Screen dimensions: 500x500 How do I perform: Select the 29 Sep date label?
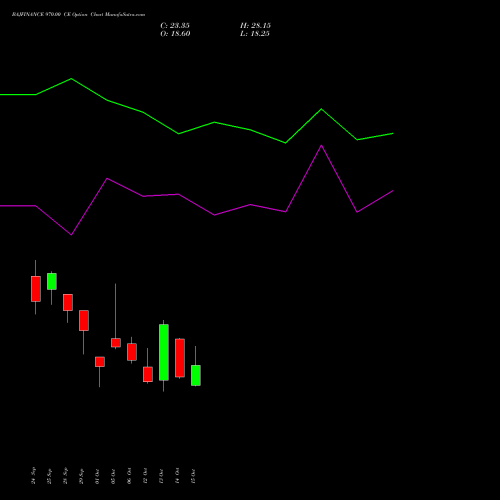(x=81, y=476)
